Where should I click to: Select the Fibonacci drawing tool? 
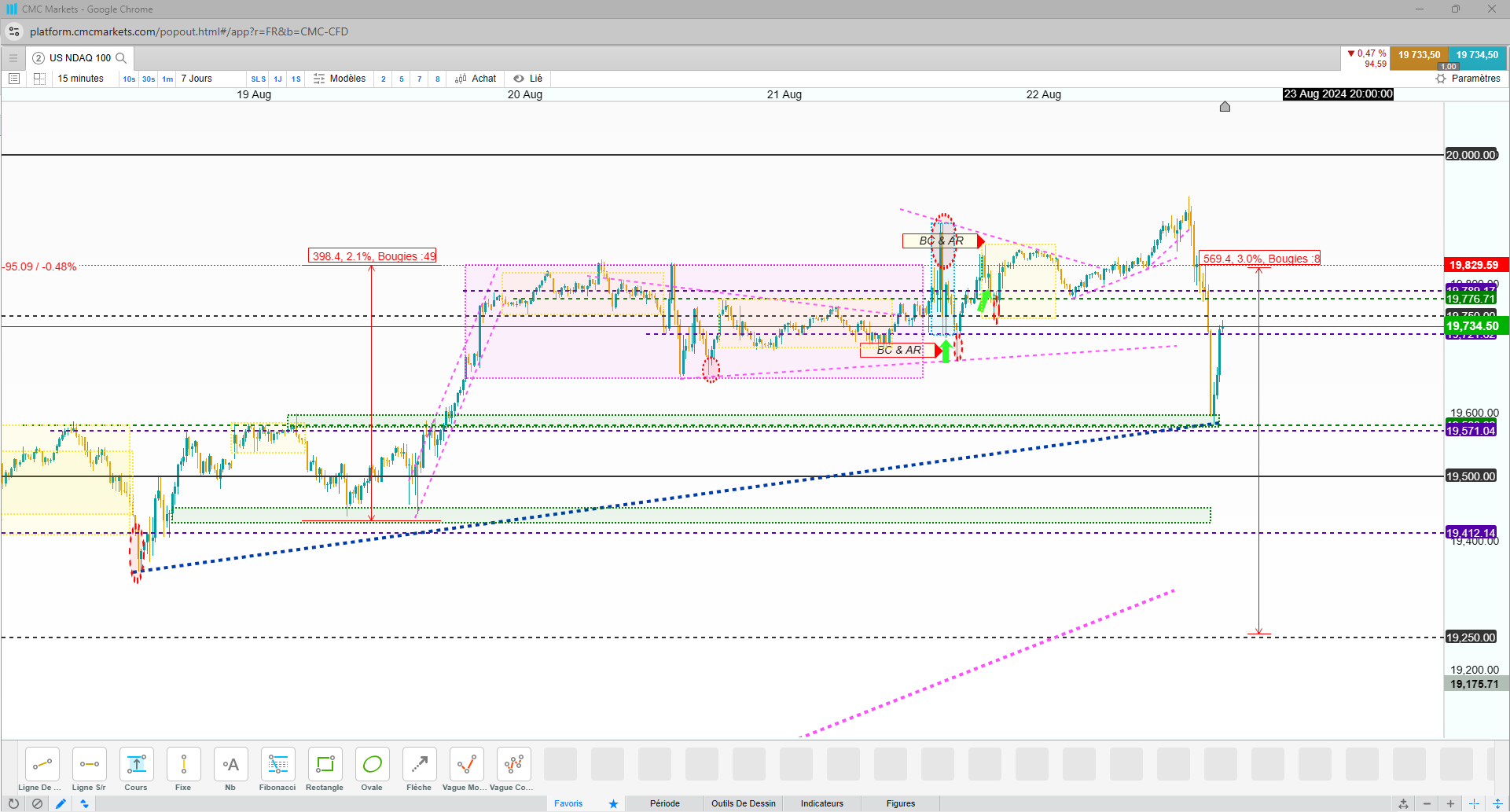click(277, 770)
